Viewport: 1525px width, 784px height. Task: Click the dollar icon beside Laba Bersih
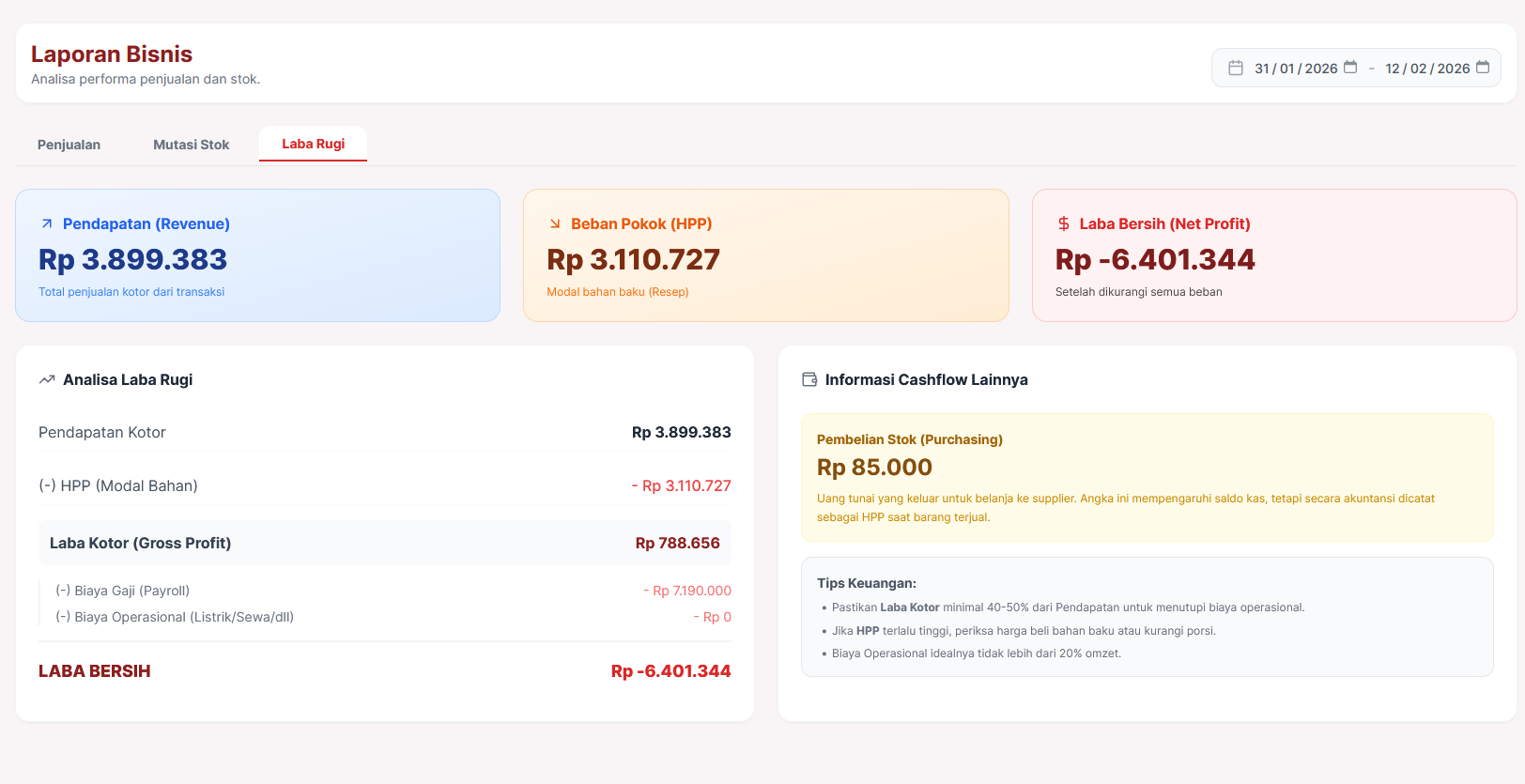point(1062,223)
